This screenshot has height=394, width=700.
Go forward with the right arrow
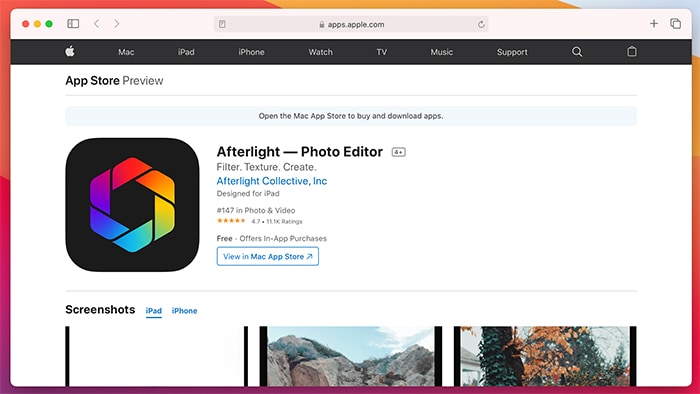[x=117, y=24]
